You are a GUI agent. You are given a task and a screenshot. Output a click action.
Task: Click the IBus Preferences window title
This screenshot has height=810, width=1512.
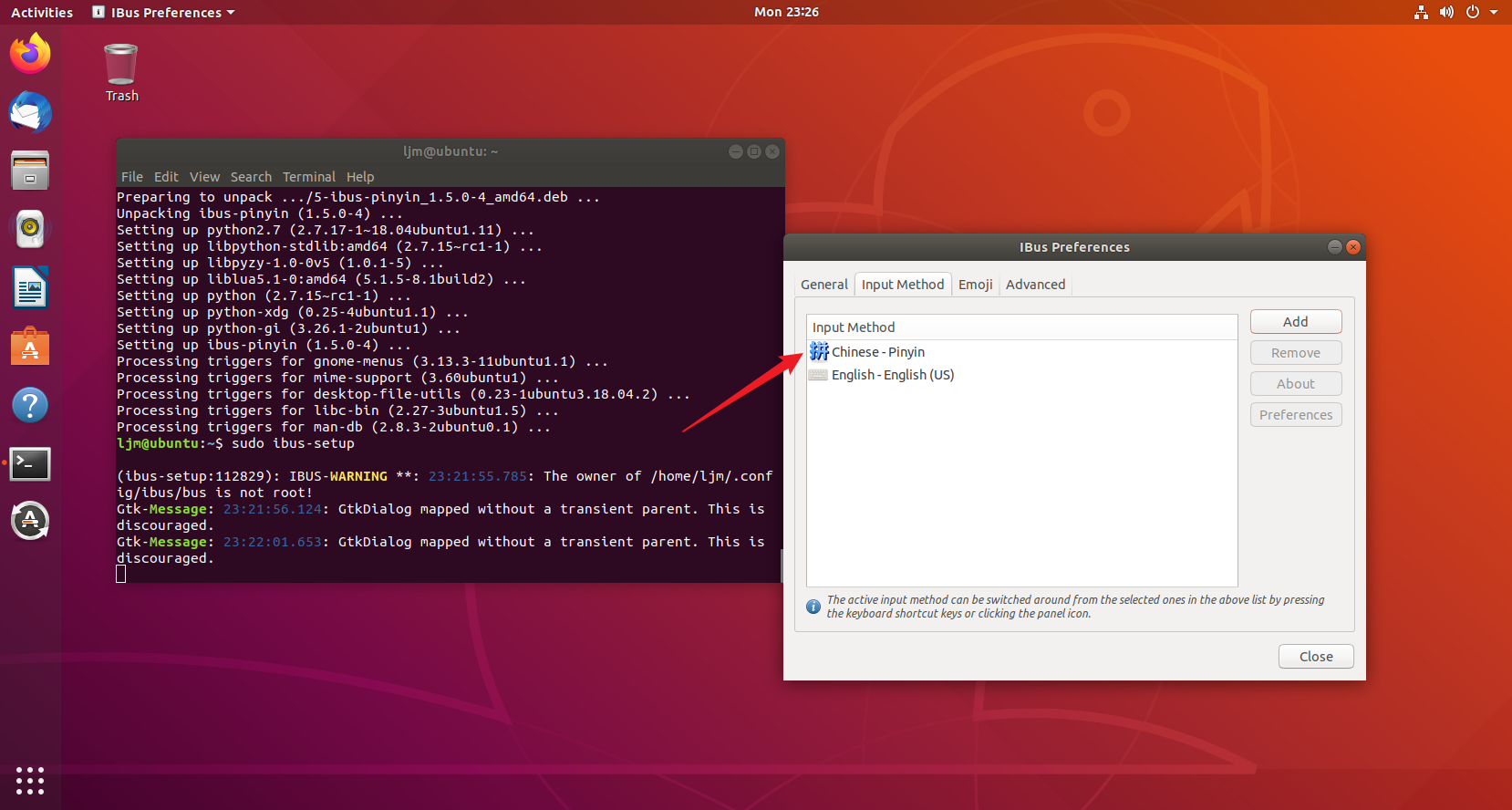pos(1074,247)
